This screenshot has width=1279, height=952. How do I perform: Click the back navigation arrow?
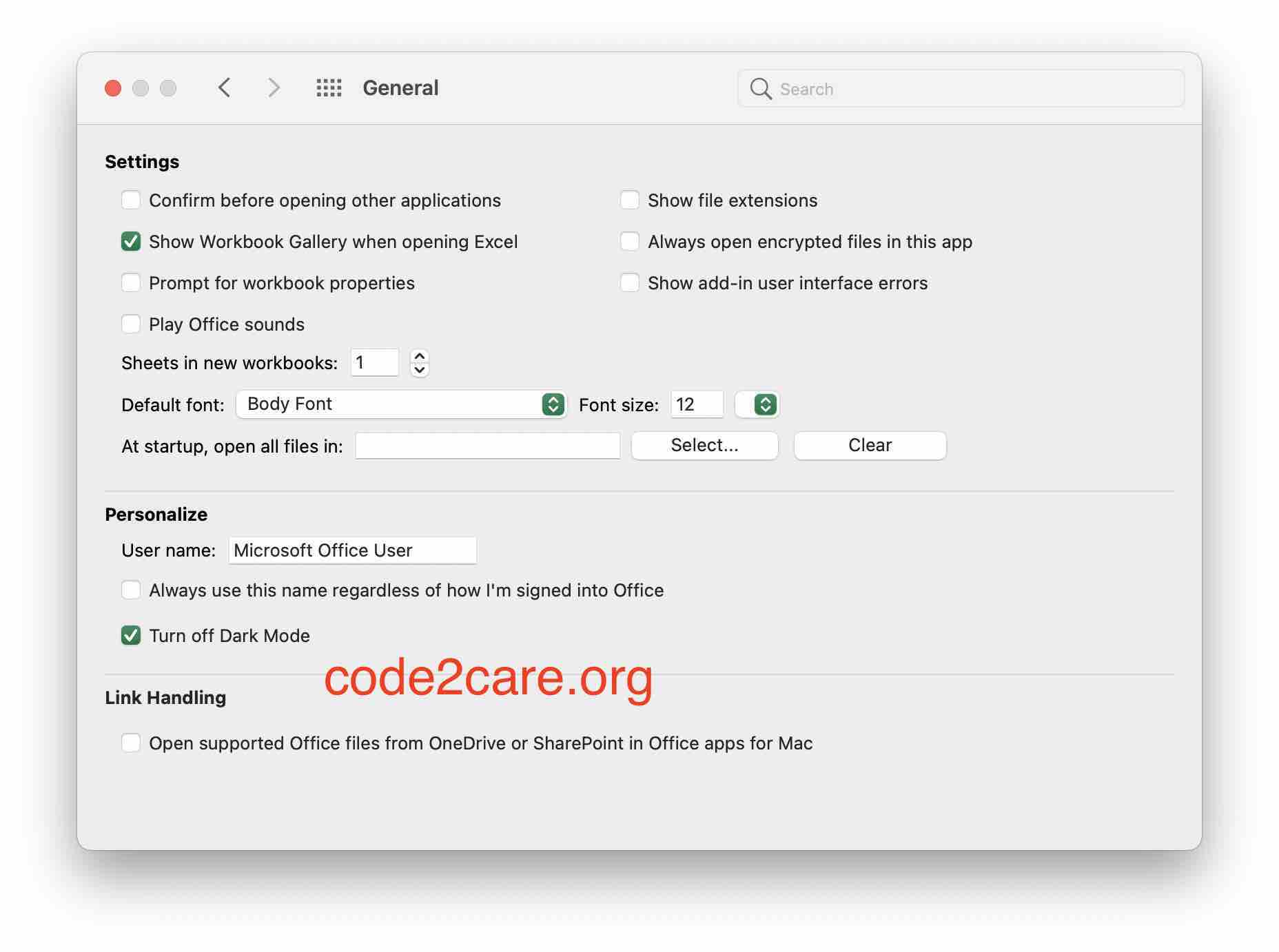224,88
